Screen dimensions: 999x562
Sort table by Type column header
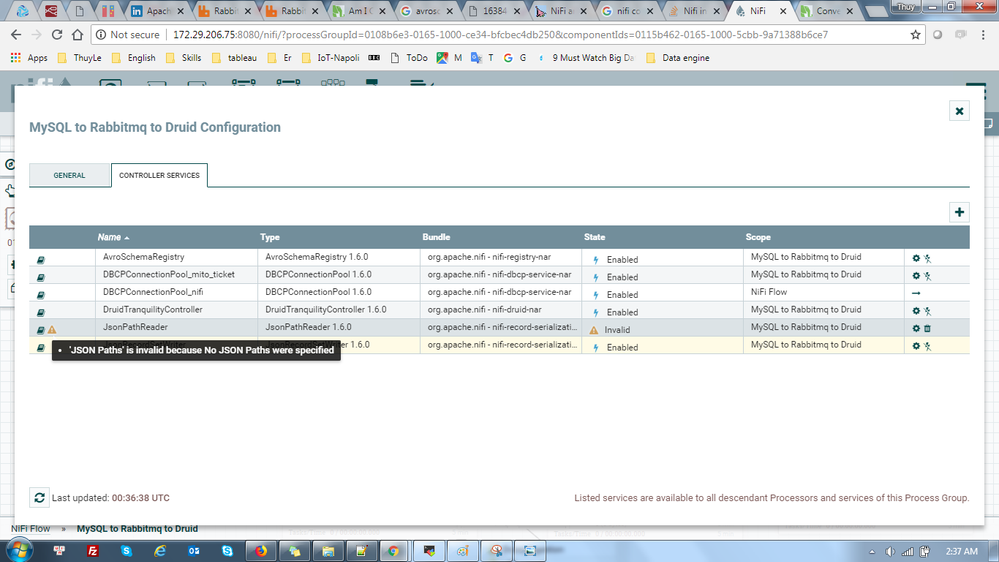click(270, 237)
